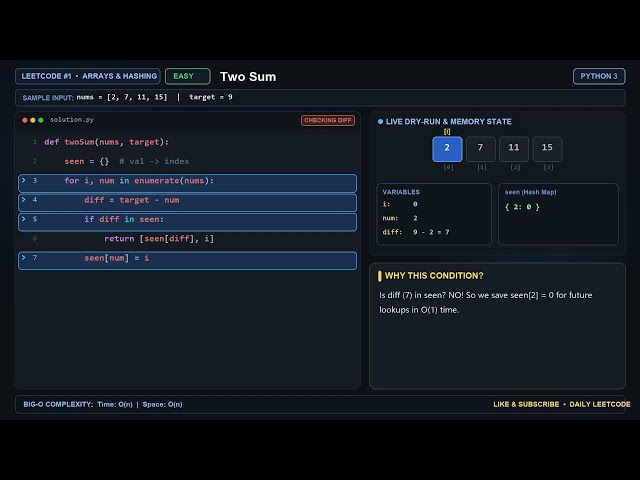Click the seen (Hash Map) heading
Screen dimensions: 640x480
(x=531, y=192)
